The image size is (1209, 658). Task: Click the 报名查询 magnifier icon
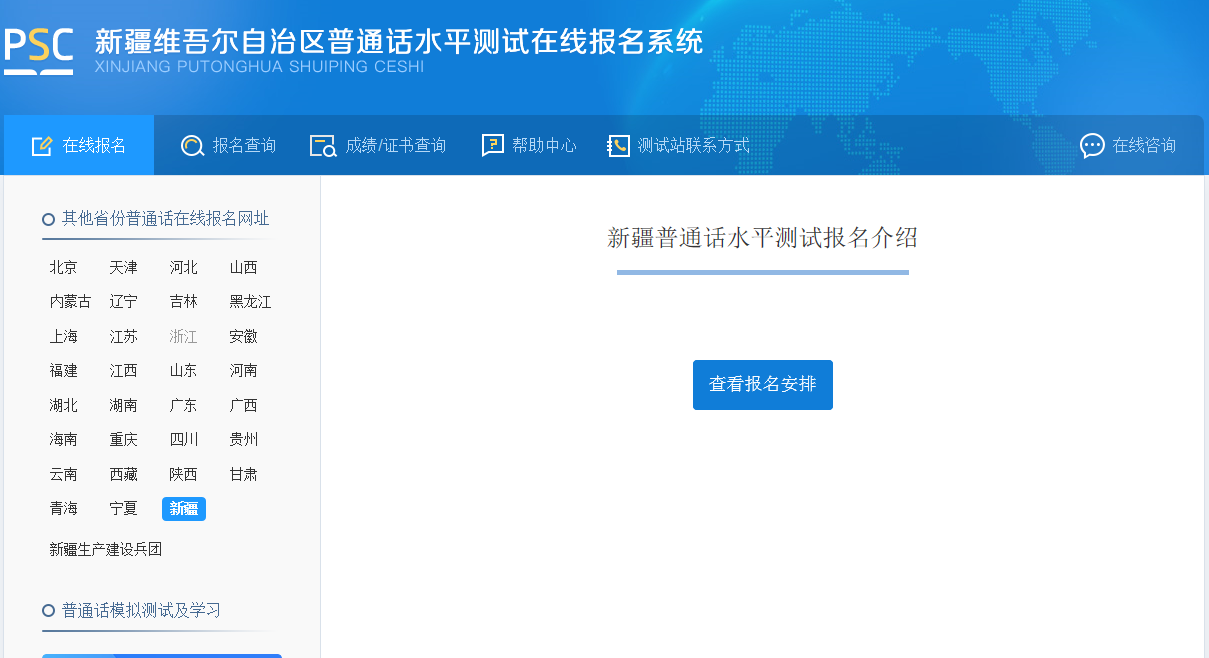coord(192,146)
